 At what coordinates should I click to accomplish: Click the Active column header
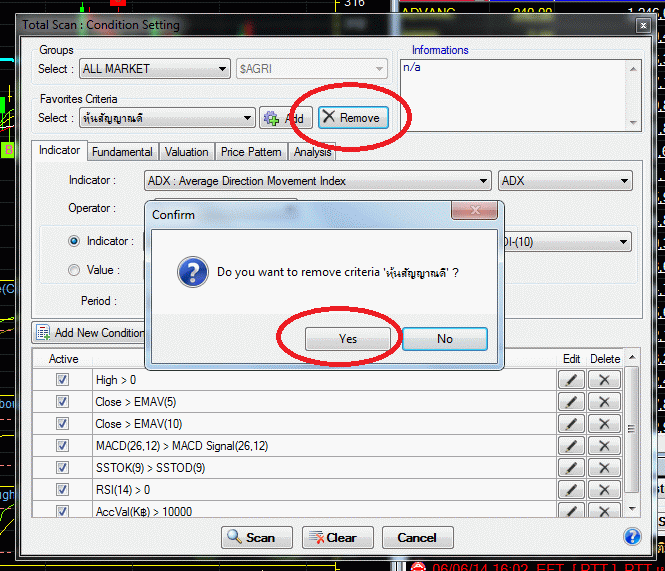64,359
